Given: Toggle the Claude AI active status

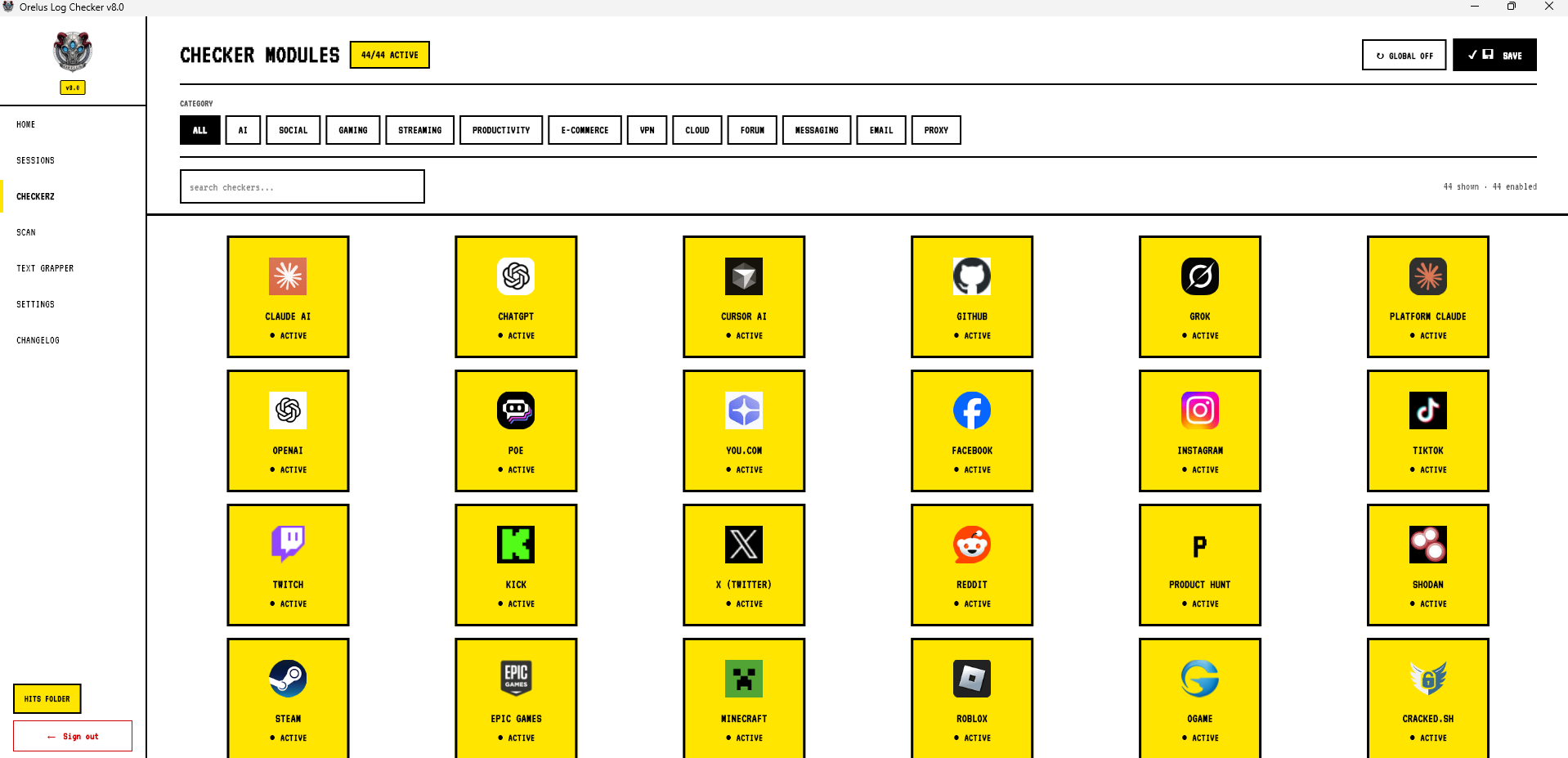Looking at the screenshot, I should pos(288,336).
